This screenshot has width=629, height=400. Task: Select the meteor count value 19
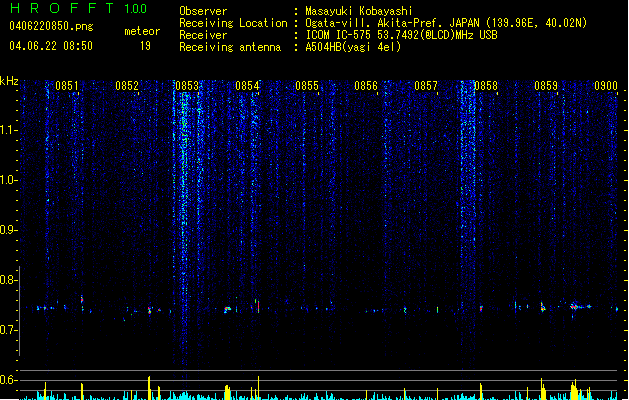(145, 46)
